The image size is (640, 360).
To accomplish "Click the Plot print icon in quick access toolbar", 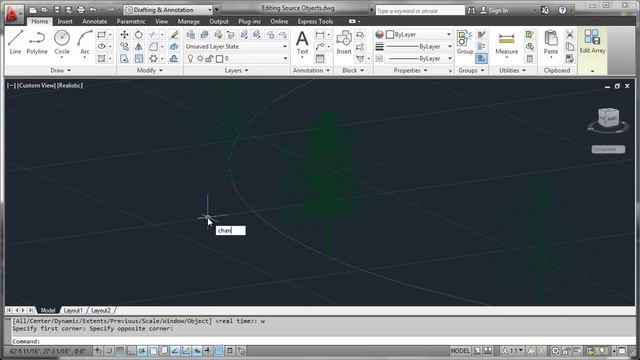I will point(81,10).
